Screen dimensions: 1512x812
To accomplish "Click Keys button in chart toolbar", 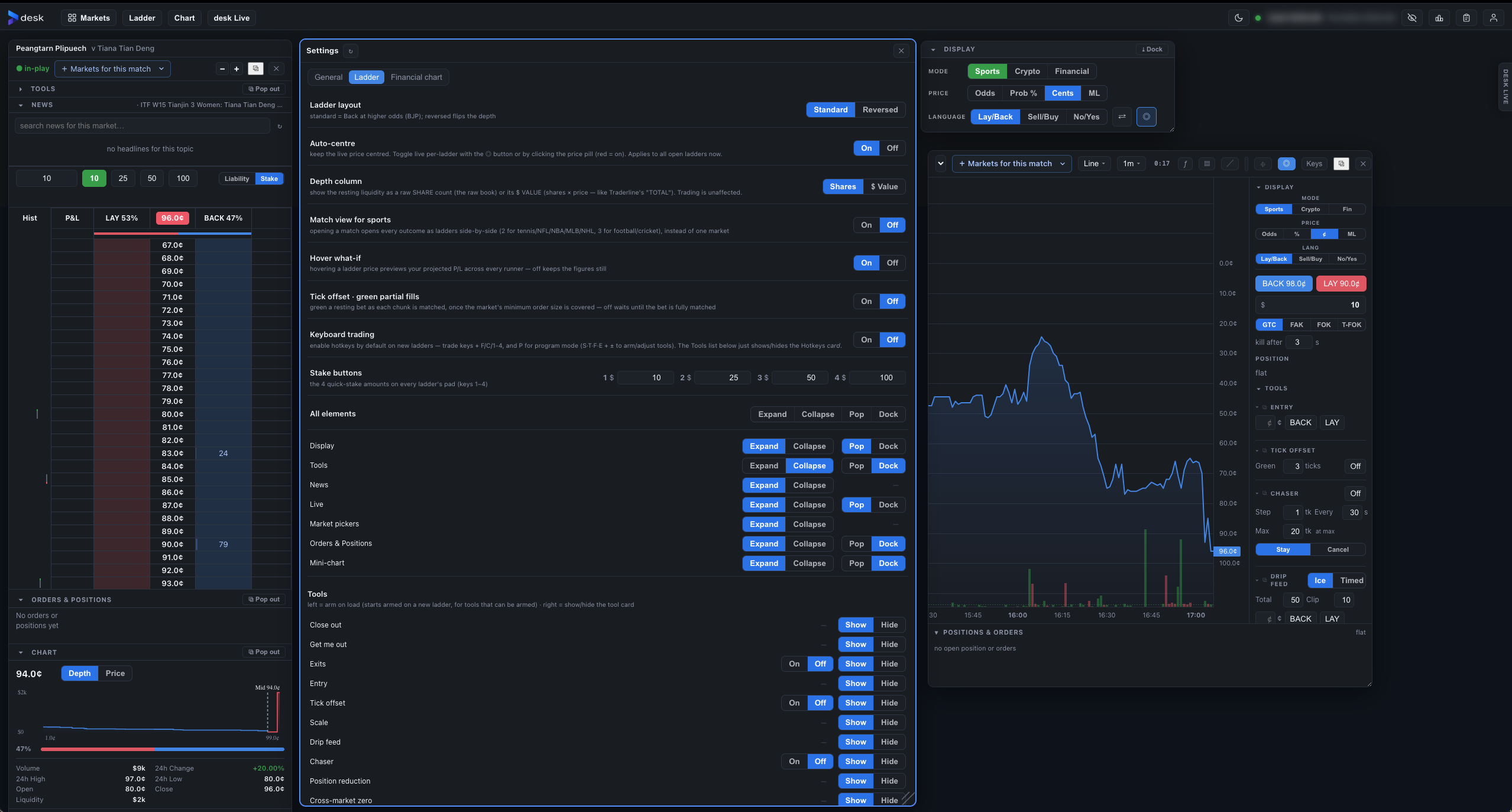I will (1314, 164).
